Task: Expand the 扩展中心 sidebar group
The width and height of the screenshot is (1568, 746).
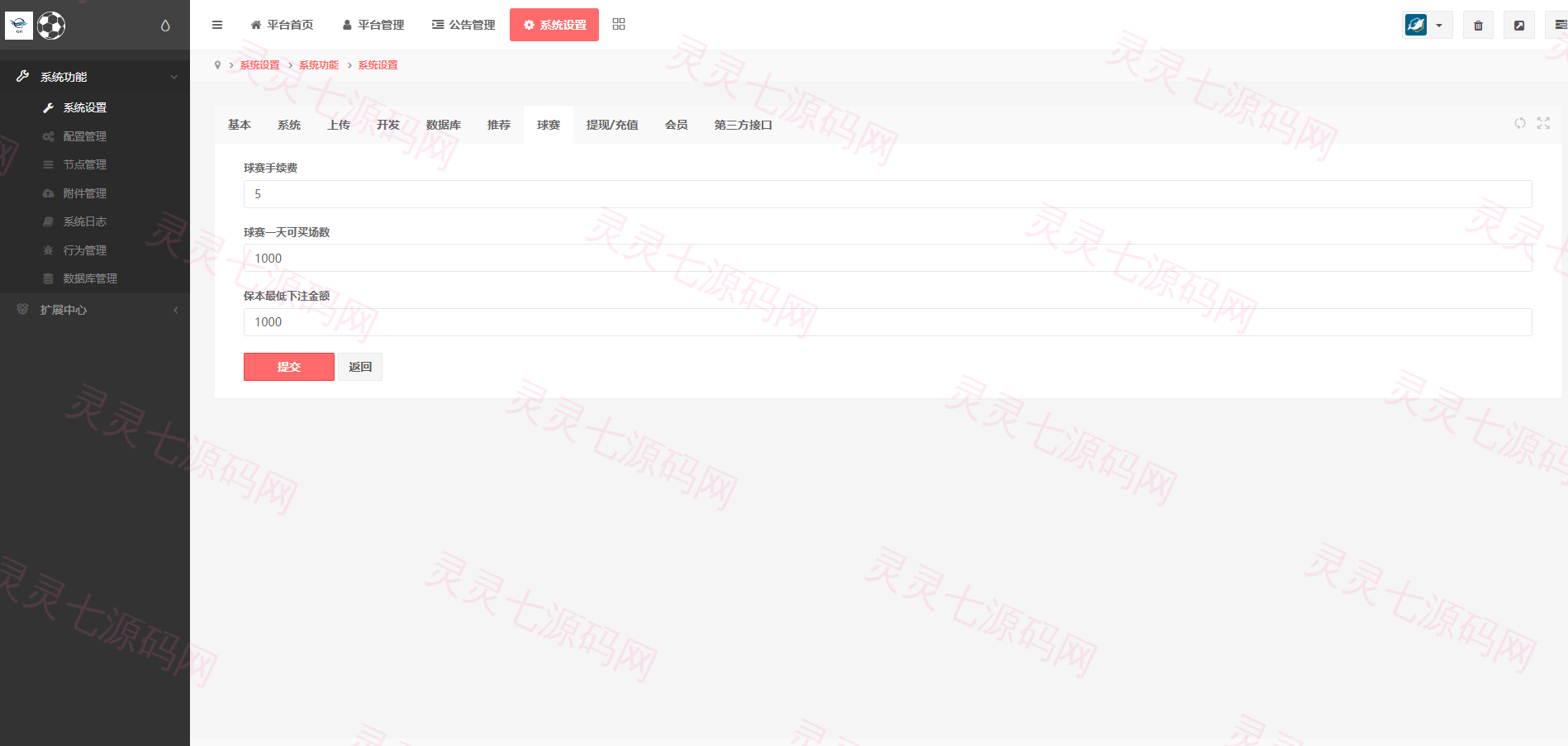Action: [x=95, y=310]
